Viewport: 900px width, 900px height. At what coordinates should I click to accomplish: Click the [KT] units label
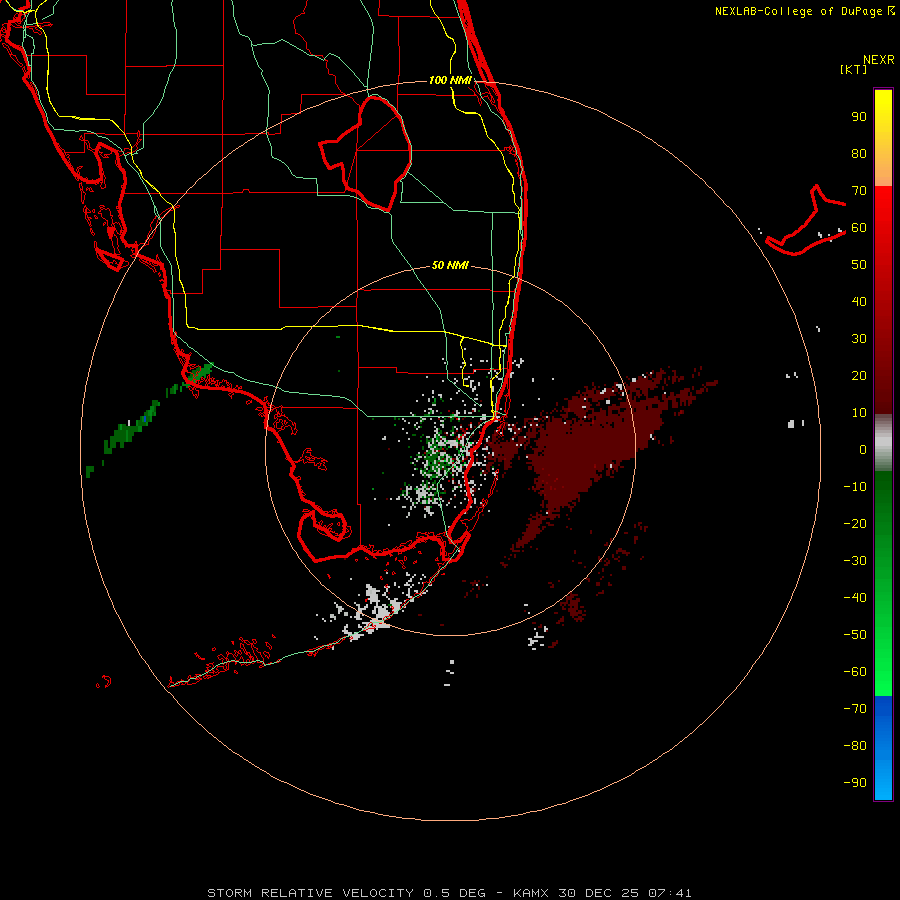tap(854, 69)
